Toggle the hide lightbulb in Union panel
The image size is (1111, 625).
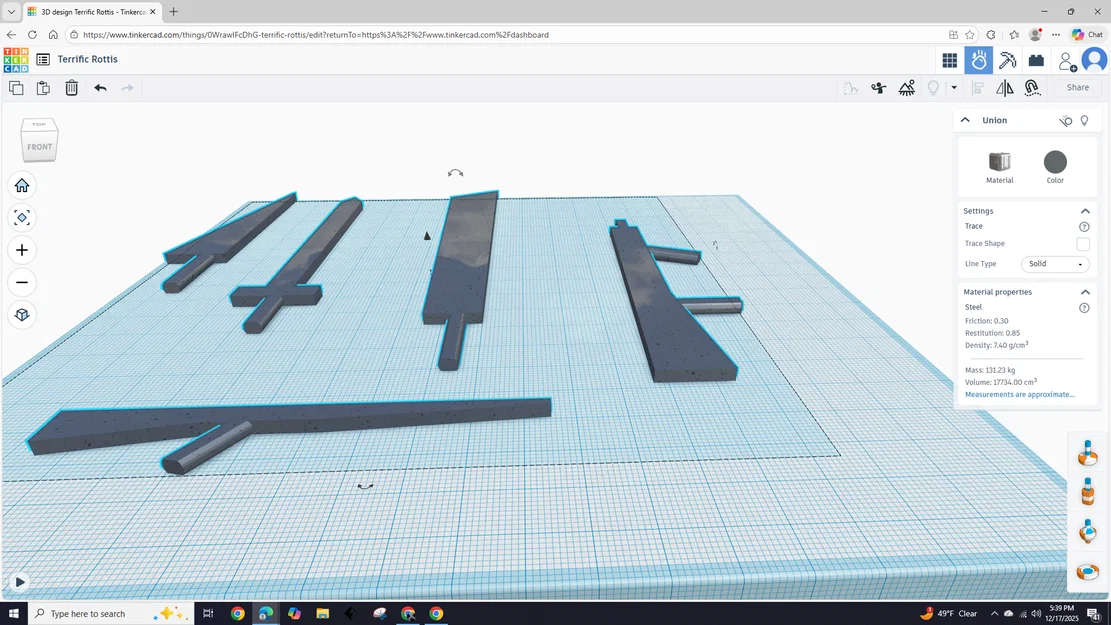click(1084, 120)
